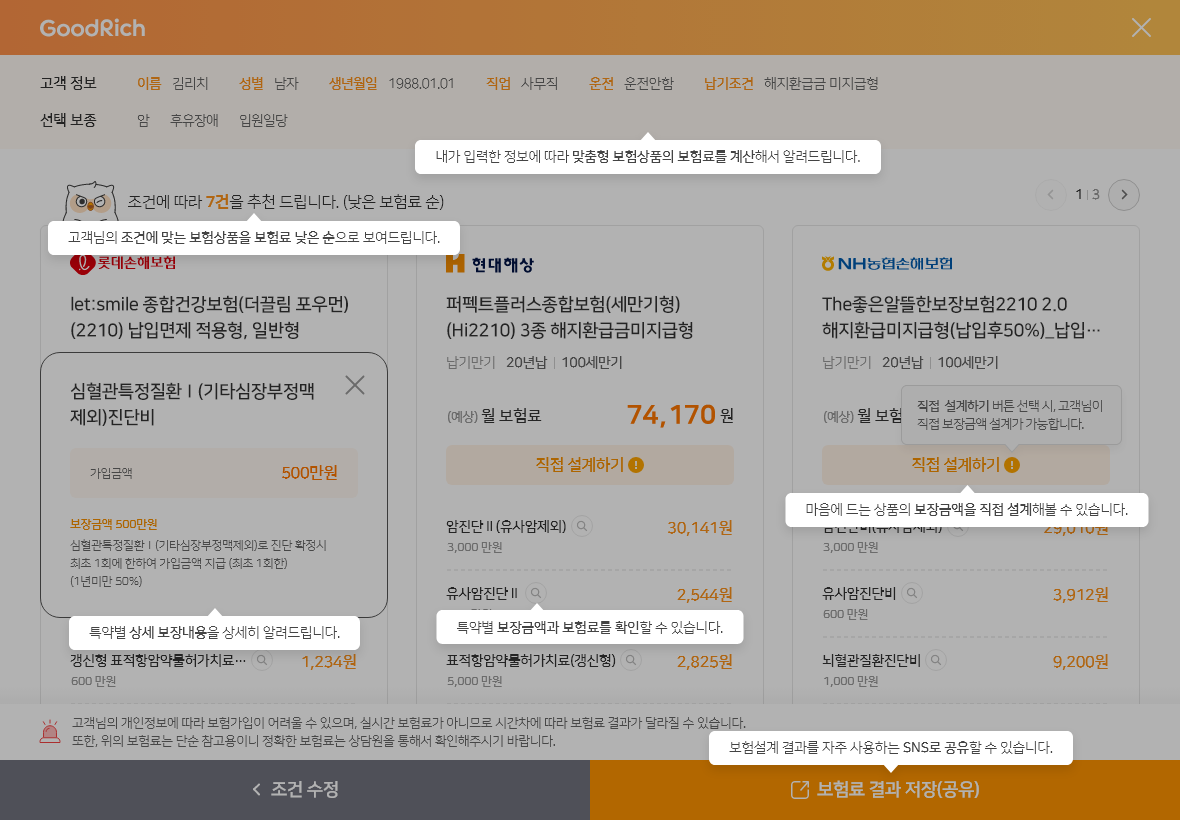Click 조건 수정 button
The width and height of the screenshot is (1180, 820).
(295, 789)
